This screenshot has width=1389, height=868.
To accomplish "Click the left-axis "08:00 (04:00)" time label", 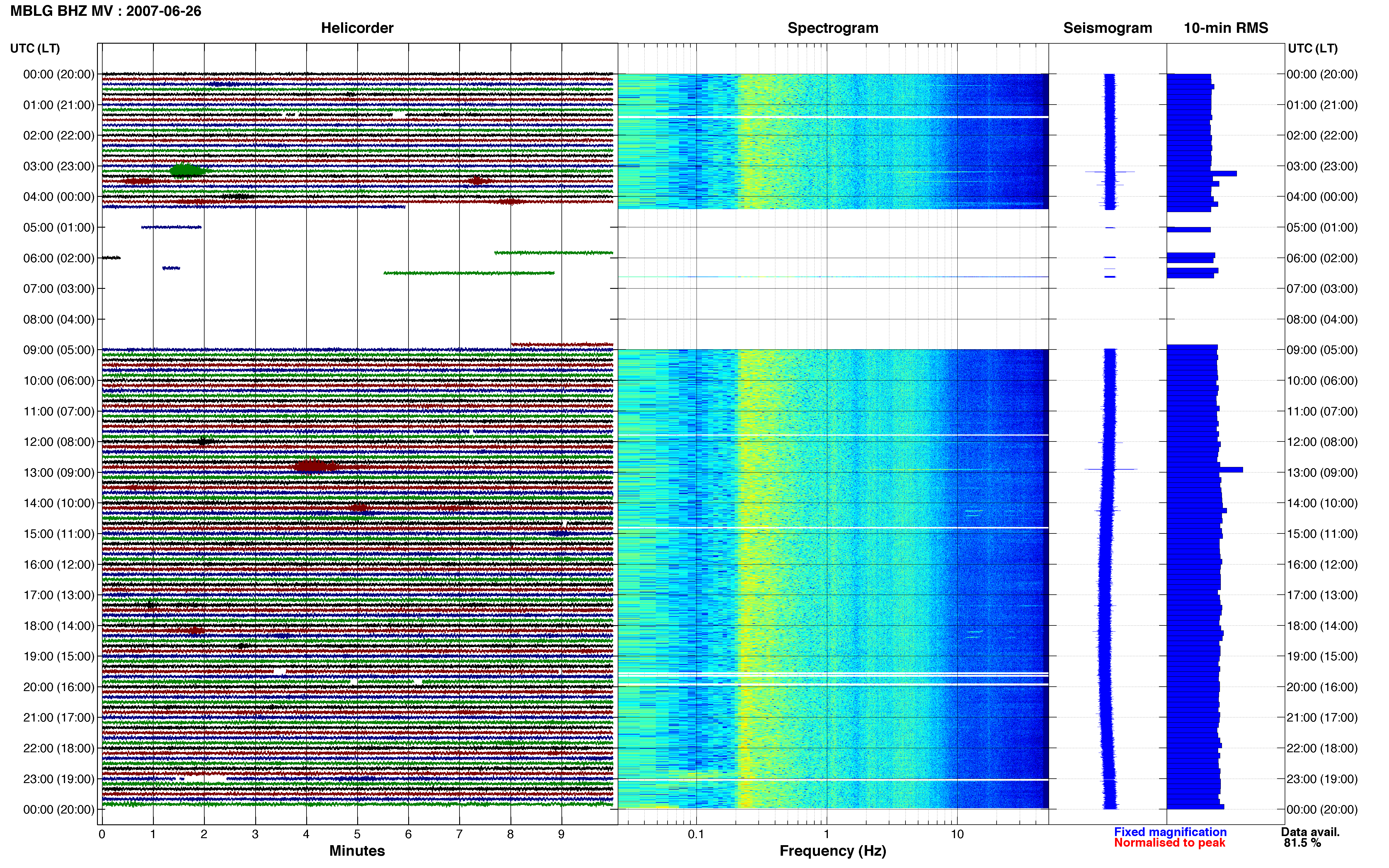I will 59,319.
